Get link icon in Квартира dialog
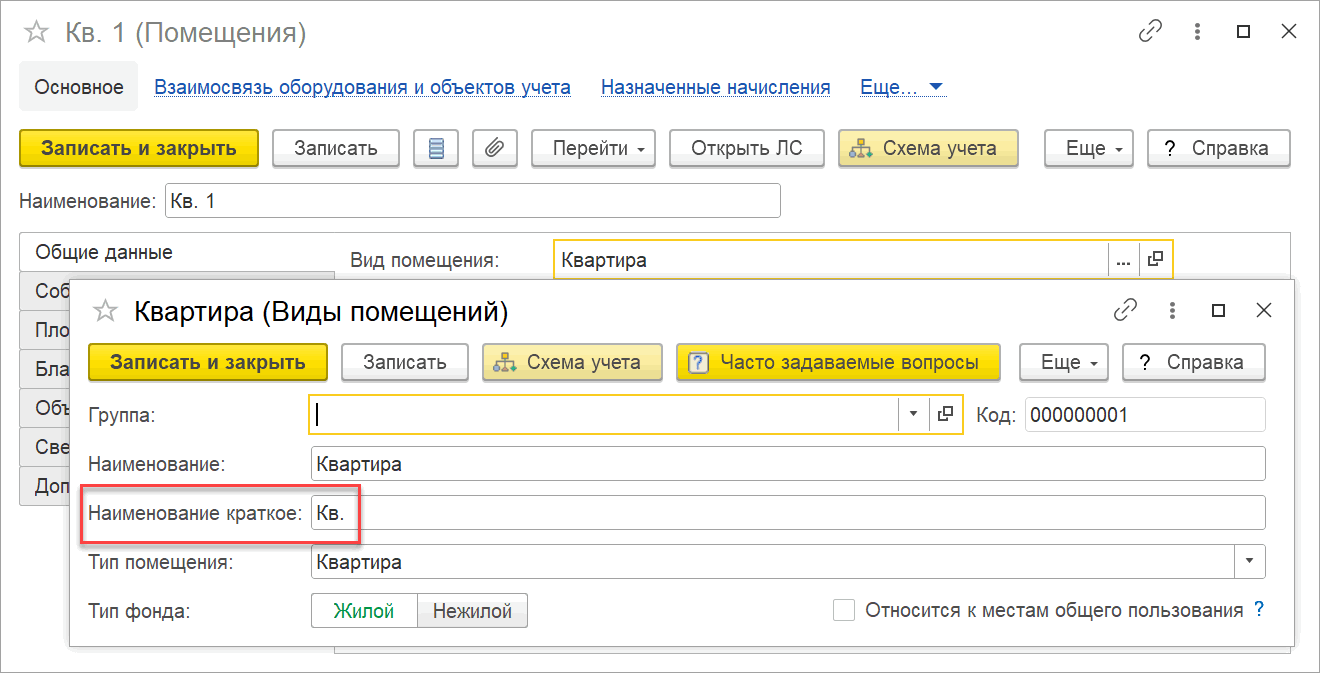 coord(1125,311)
